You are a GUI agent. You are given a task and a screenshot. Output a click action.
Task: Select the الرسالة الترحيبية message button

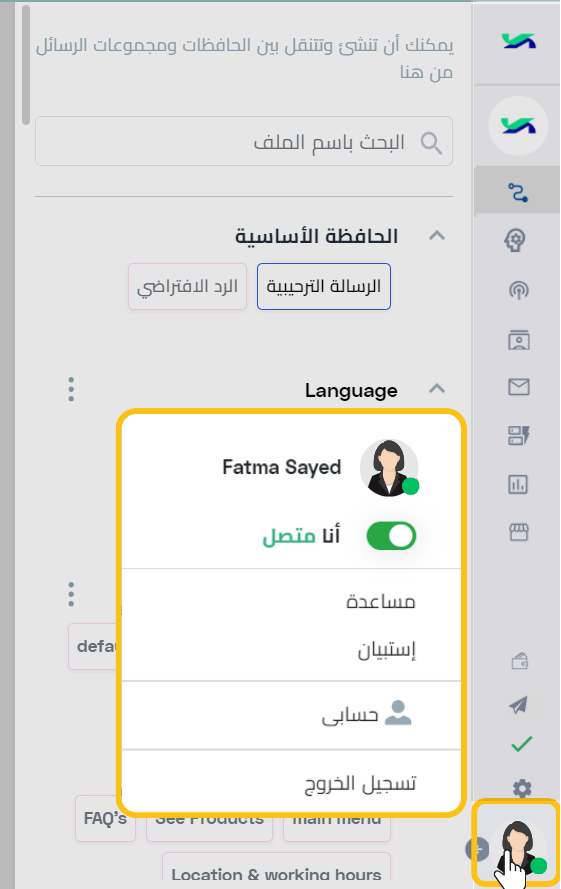coord(324,286)
